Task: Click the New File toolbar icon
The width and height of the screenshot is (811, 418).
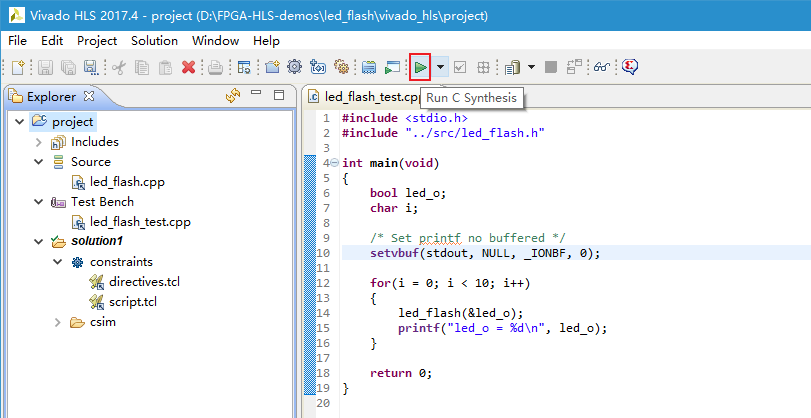Action: (17, 67)
